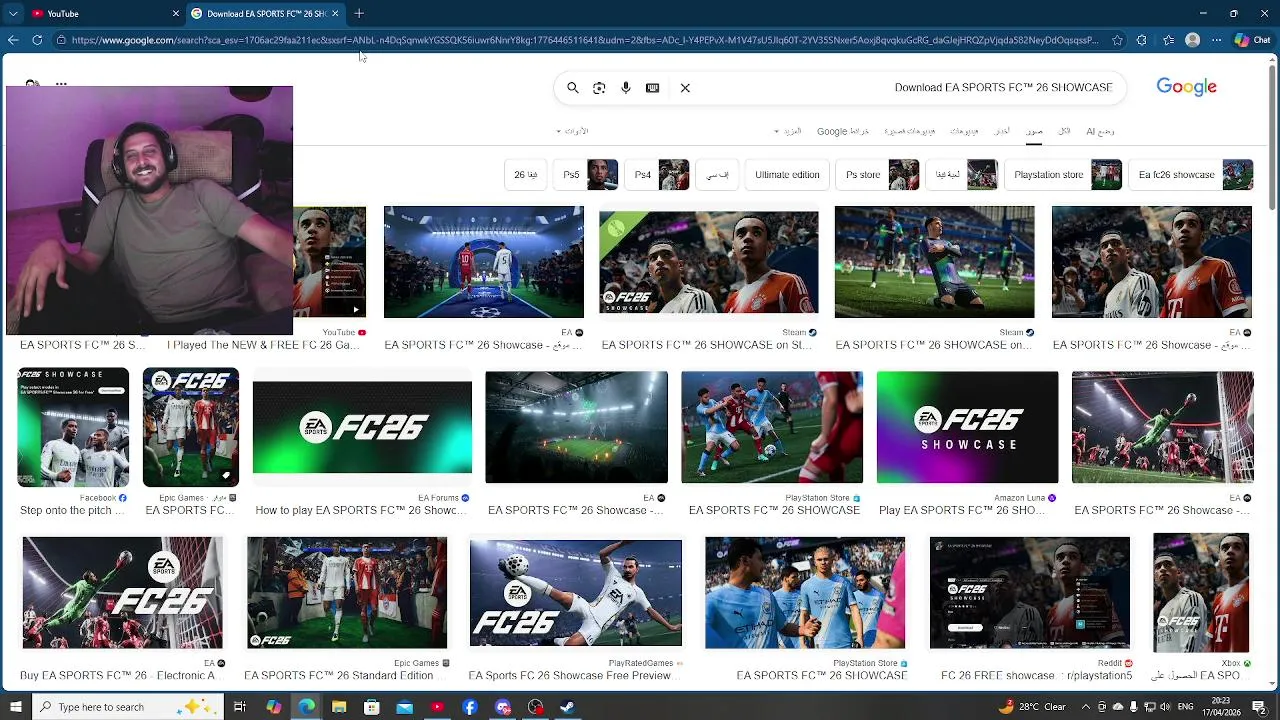Close the YouTube tab
The height and width of the screenshot is (720, 1280).
coord(176,13)
